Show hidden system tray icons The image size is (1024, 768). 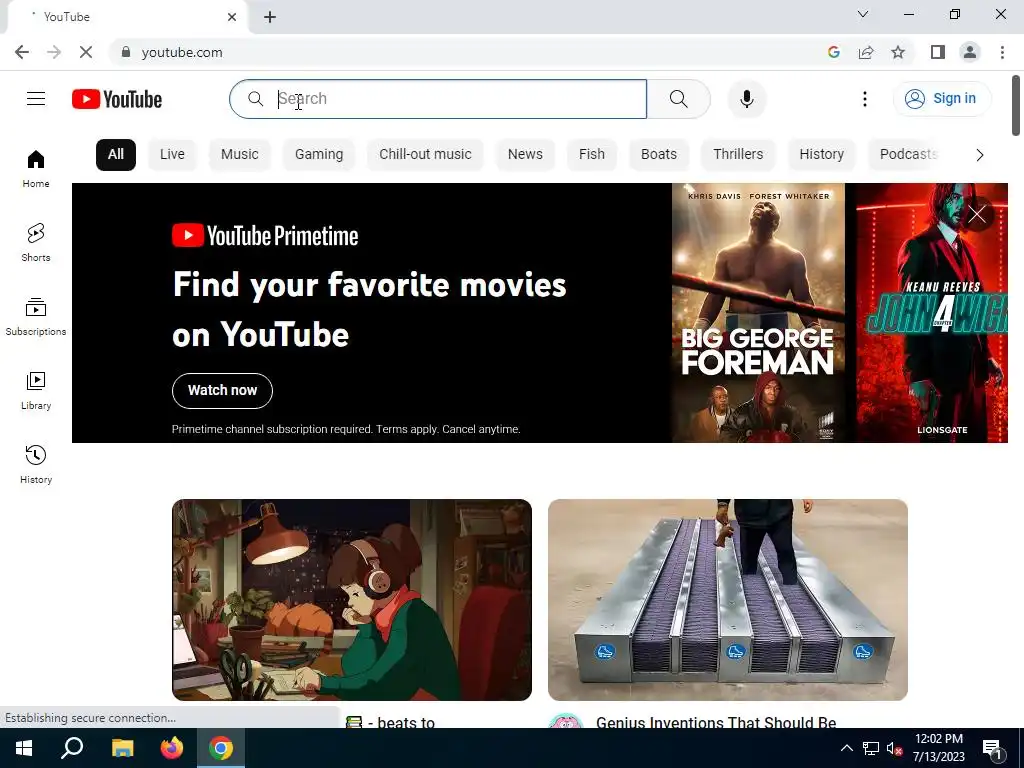coord(846,748)
